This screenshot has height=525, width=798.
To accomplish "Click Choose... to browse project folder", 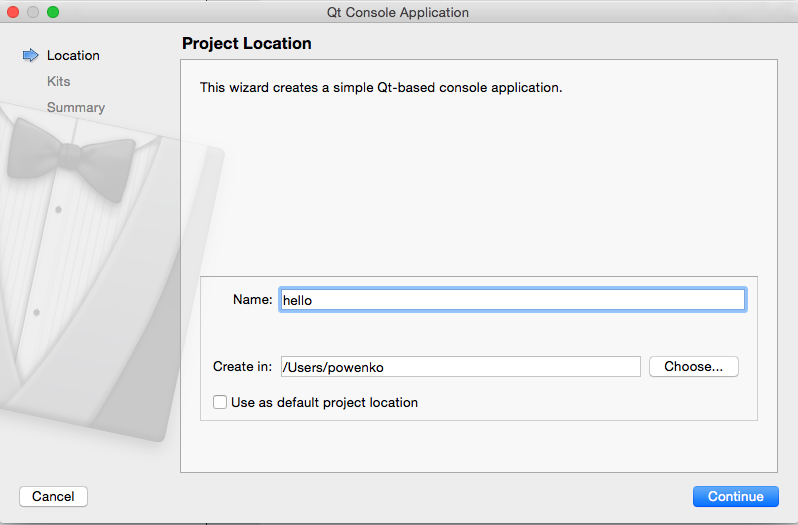I will click(694, 366).
